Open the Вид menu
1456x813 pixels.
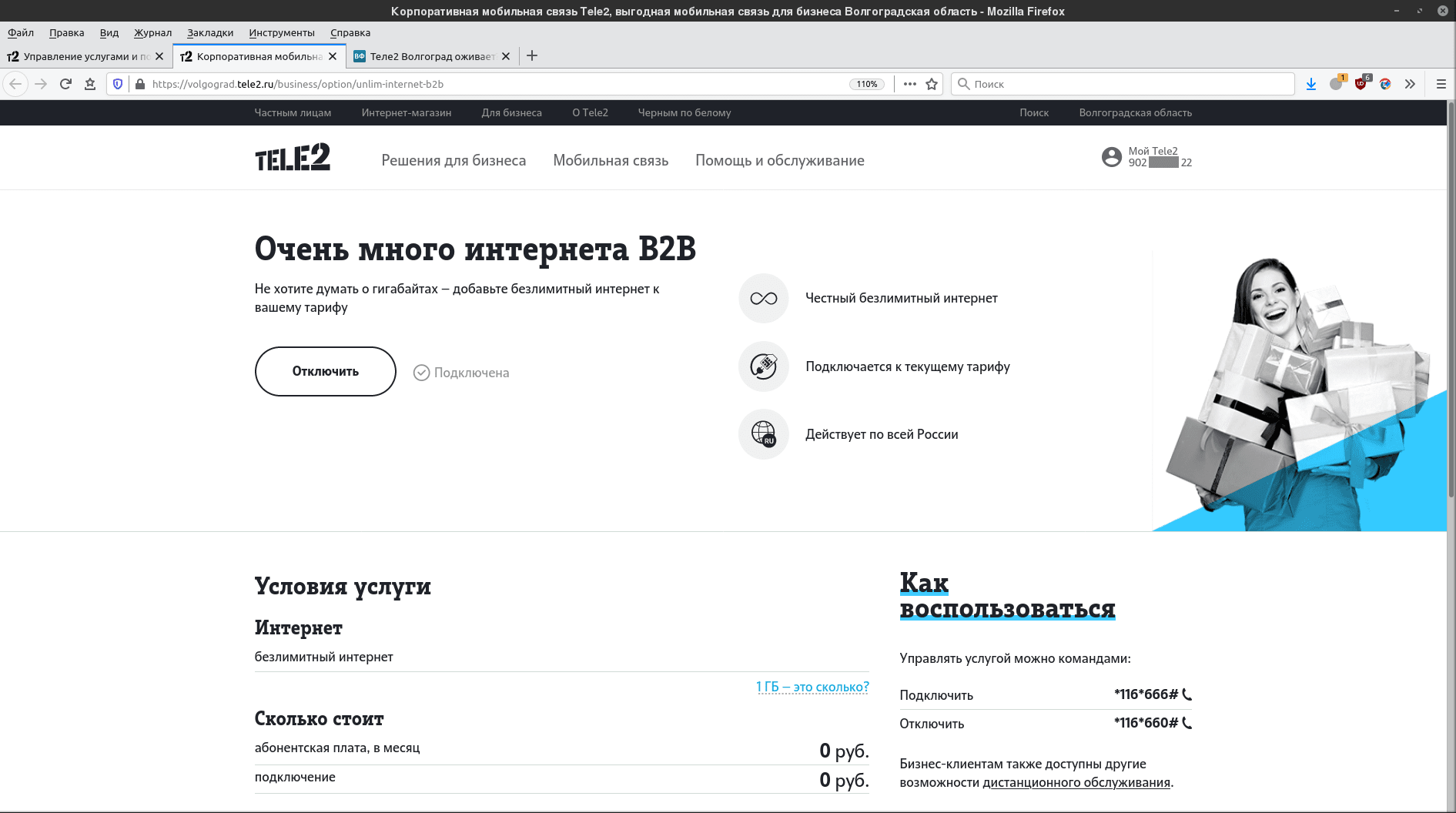pos(109,32)
